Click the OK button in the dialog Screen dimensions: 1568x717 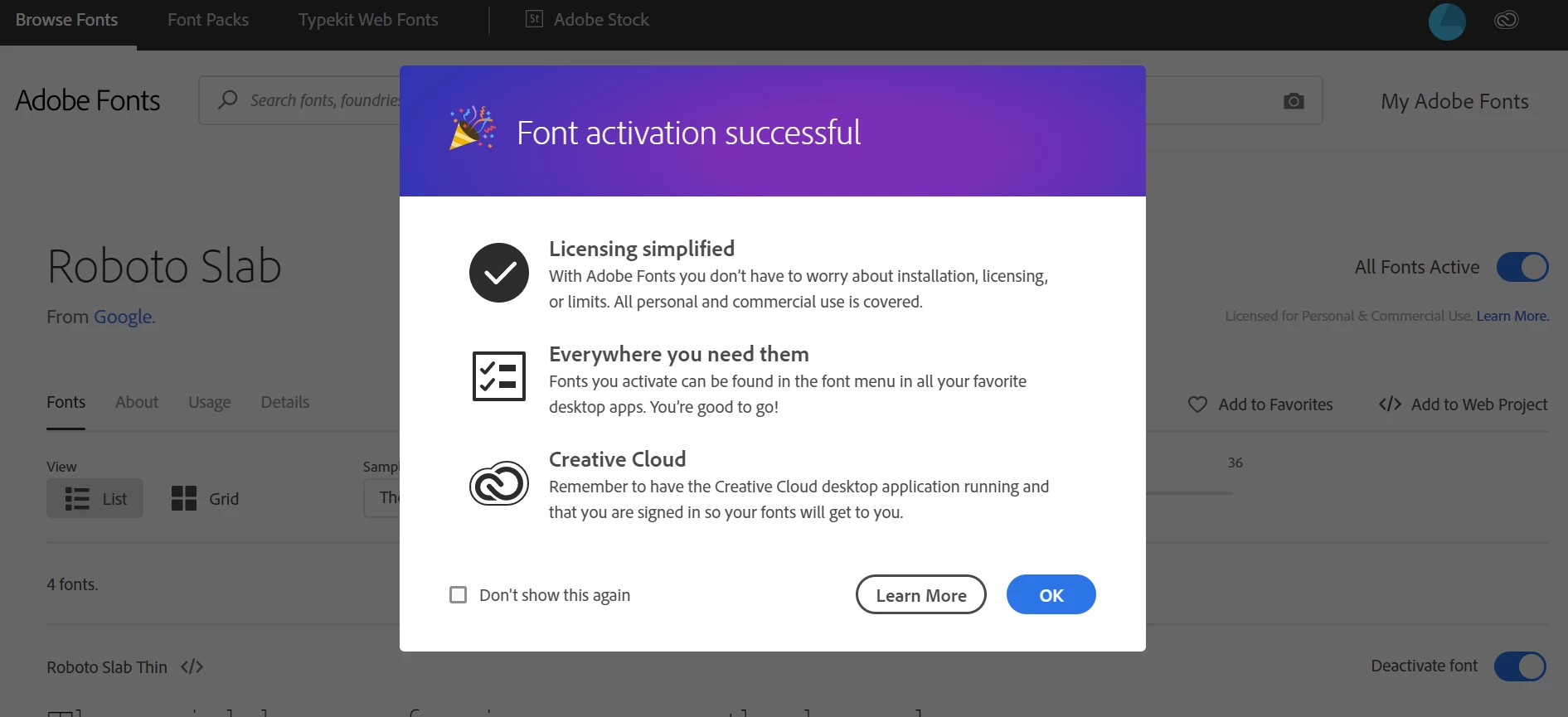point(1051,594)
